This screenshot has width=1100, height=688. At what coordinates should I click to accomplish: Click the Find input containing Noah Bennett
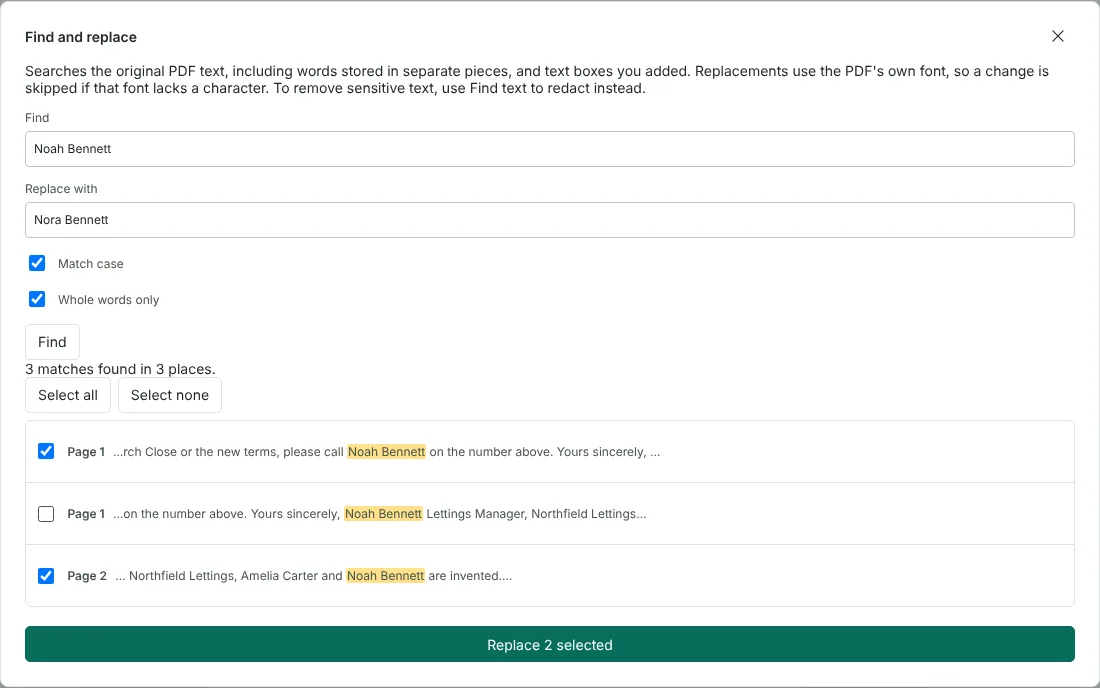click(549, 149)
